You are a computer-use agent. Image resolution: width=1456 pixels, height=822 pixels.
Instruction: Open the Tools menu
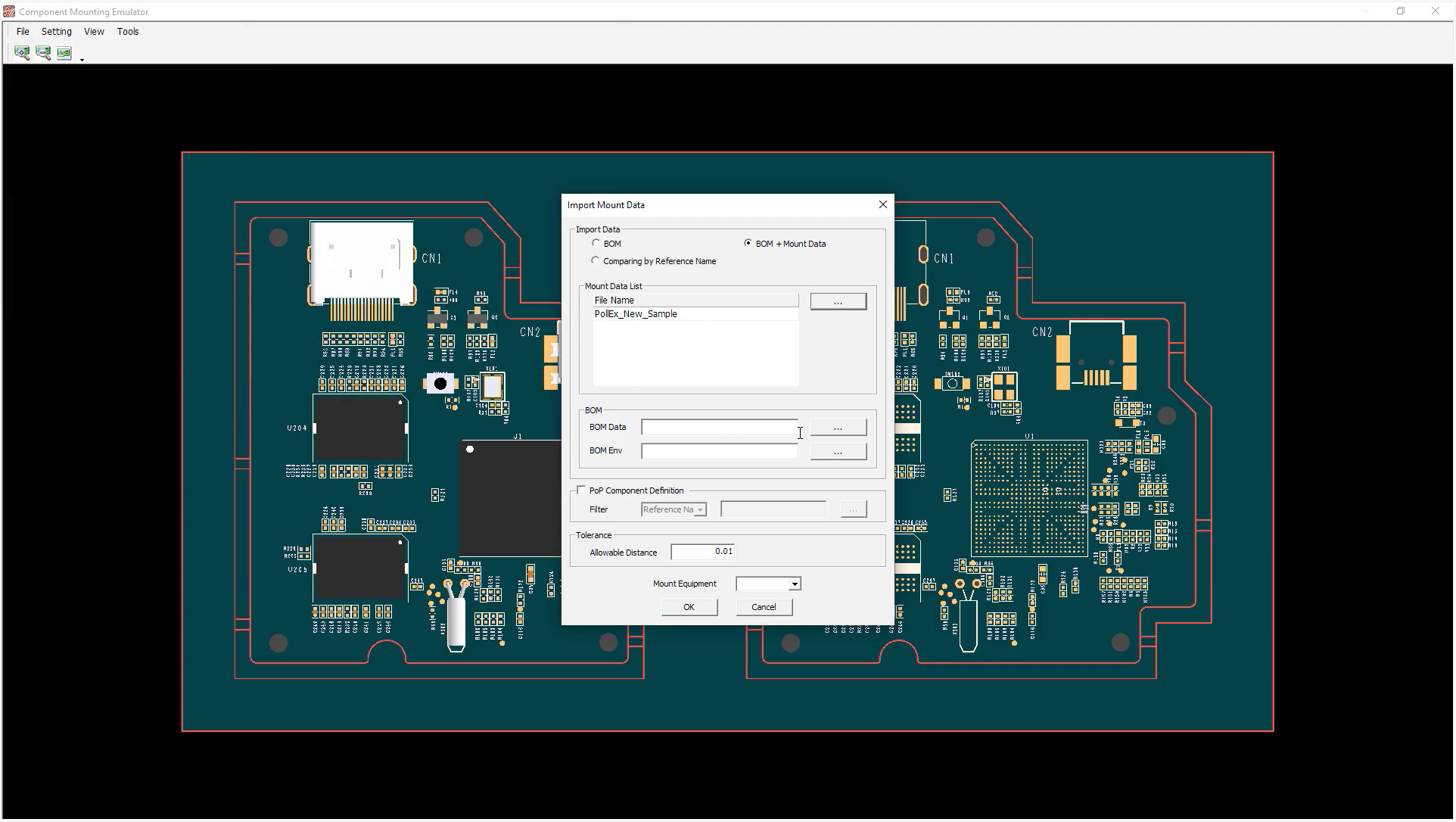pyautogui.click(x=128, y=32)
